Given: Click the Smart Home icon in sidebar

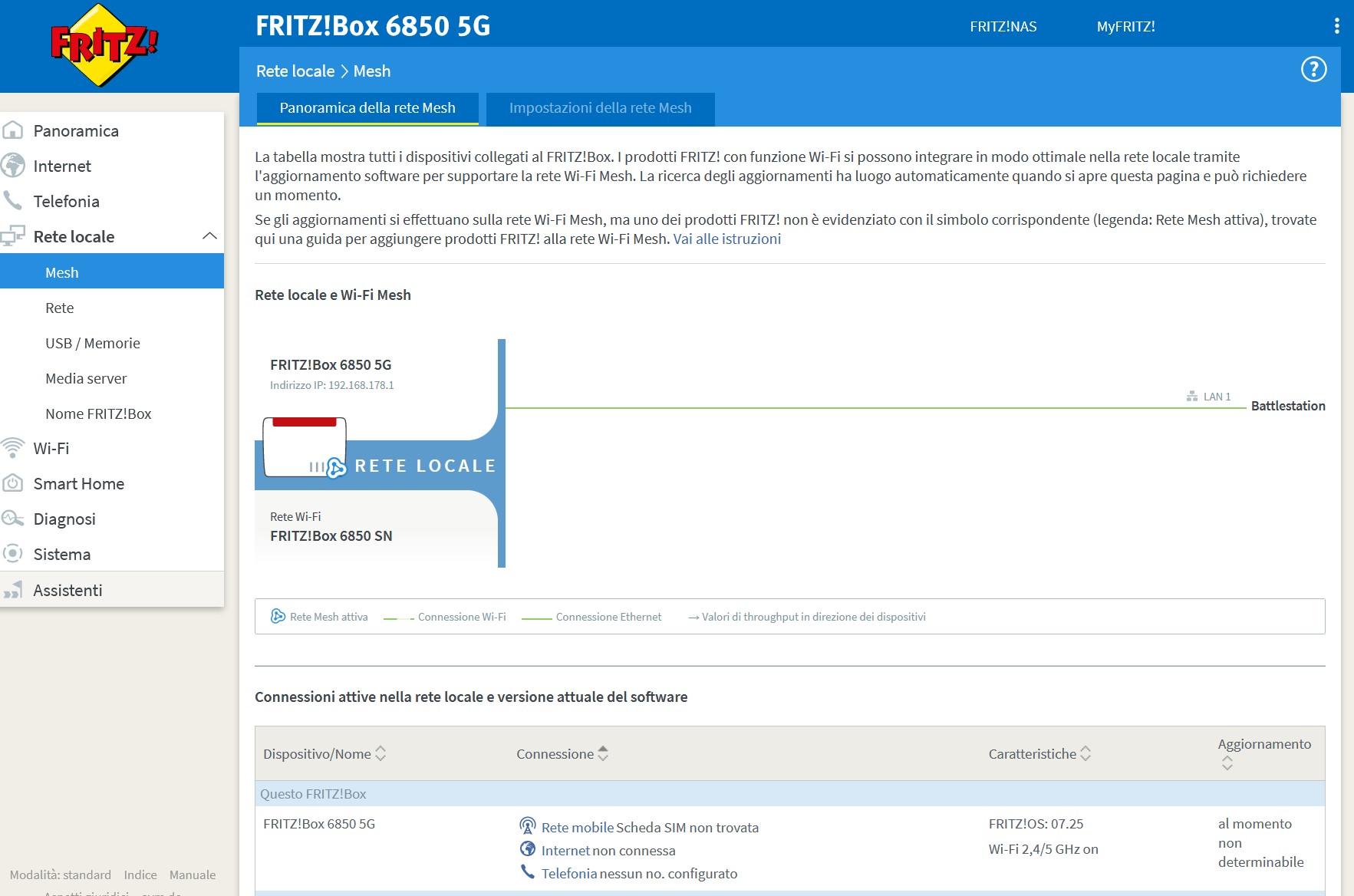Looking at the screenshot, I should [x=13, y=483].
